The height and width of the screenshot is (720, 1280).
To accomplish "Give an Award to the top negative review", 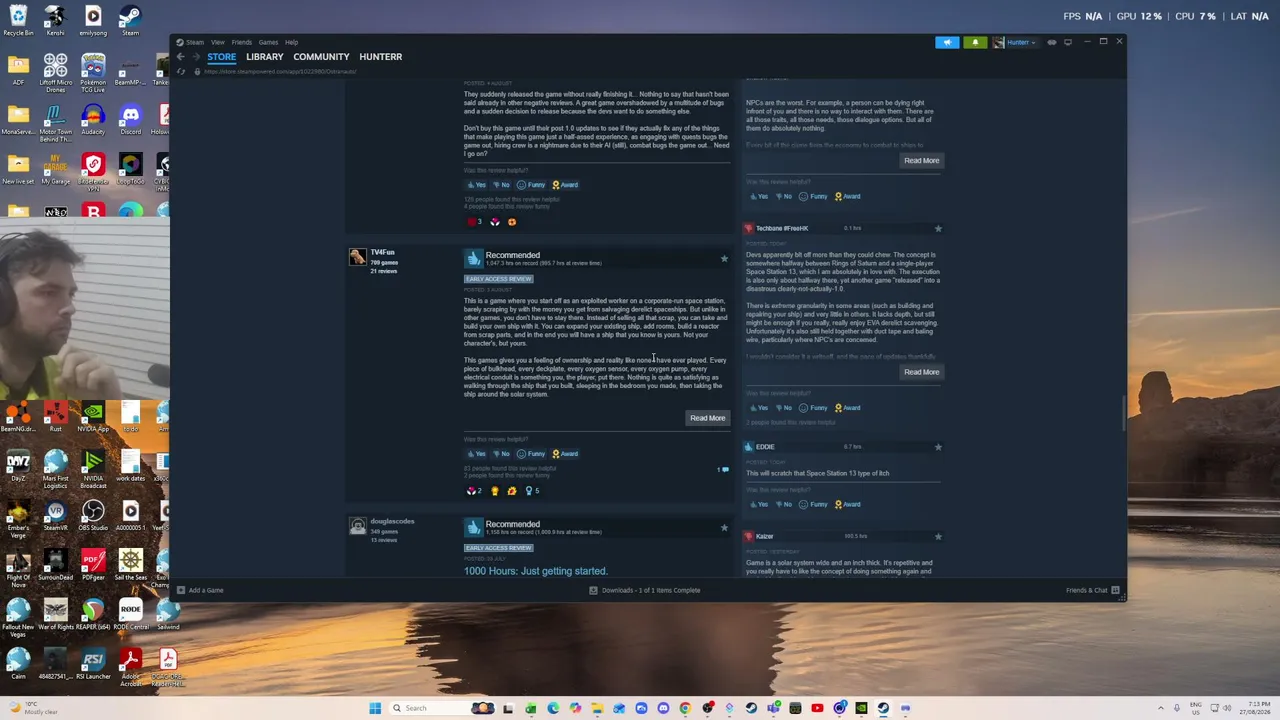I will [565, 185].
